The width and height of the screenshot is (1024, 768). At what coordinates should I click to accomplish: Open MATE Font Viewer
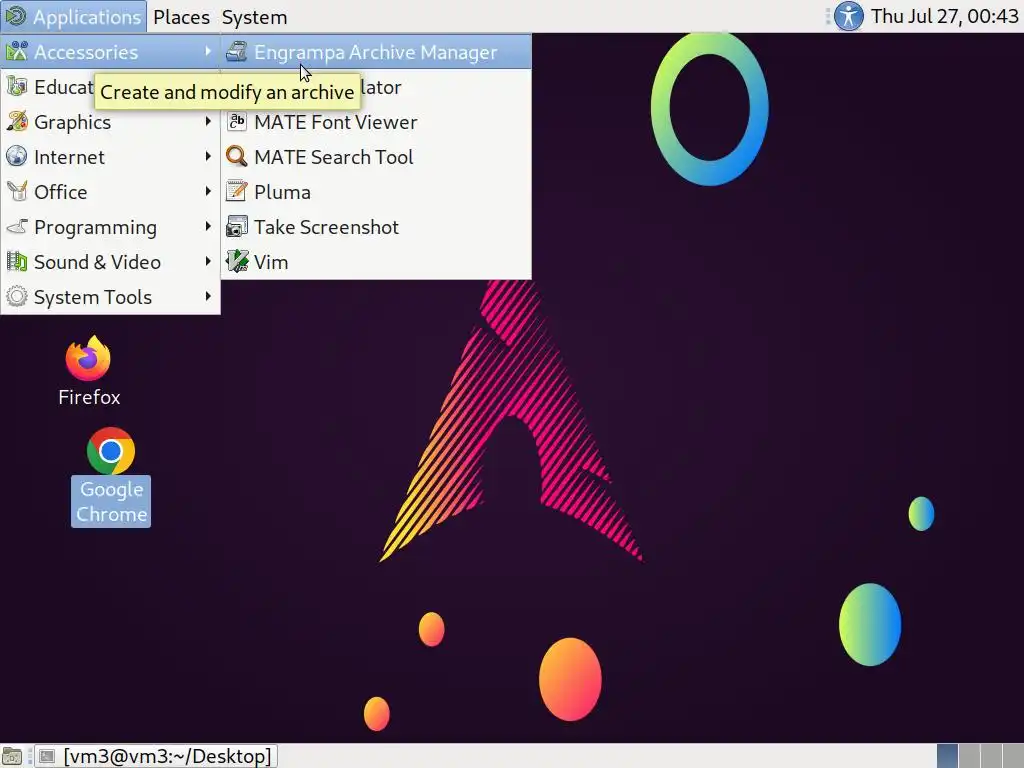[376, 122]
